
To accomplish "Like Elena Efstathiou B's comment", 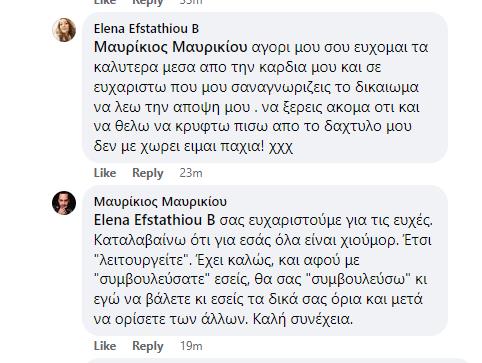I will click(x=105, y=173).
